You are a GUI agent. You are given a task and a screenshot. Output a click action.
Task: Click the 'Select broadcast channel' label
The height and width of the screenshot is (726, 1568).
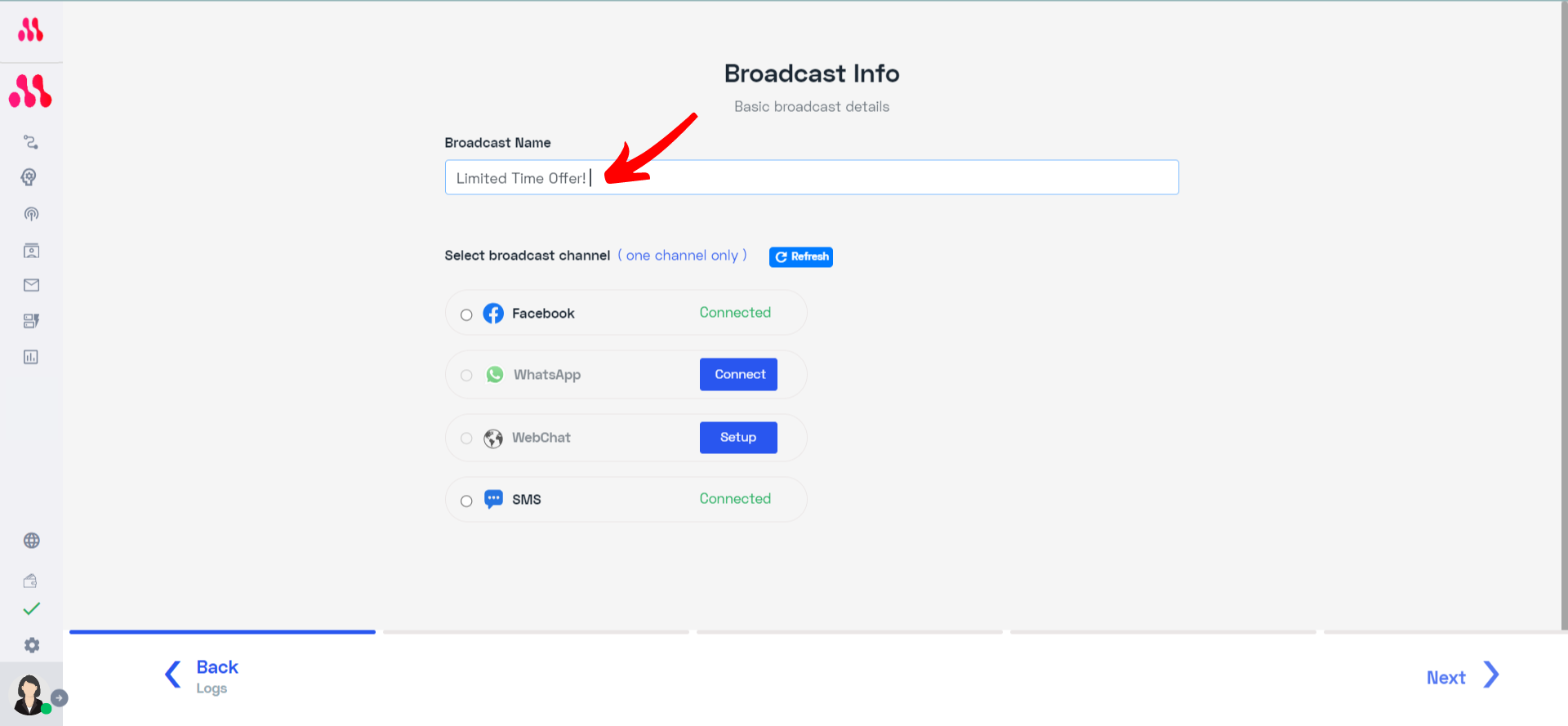[528, 256]
